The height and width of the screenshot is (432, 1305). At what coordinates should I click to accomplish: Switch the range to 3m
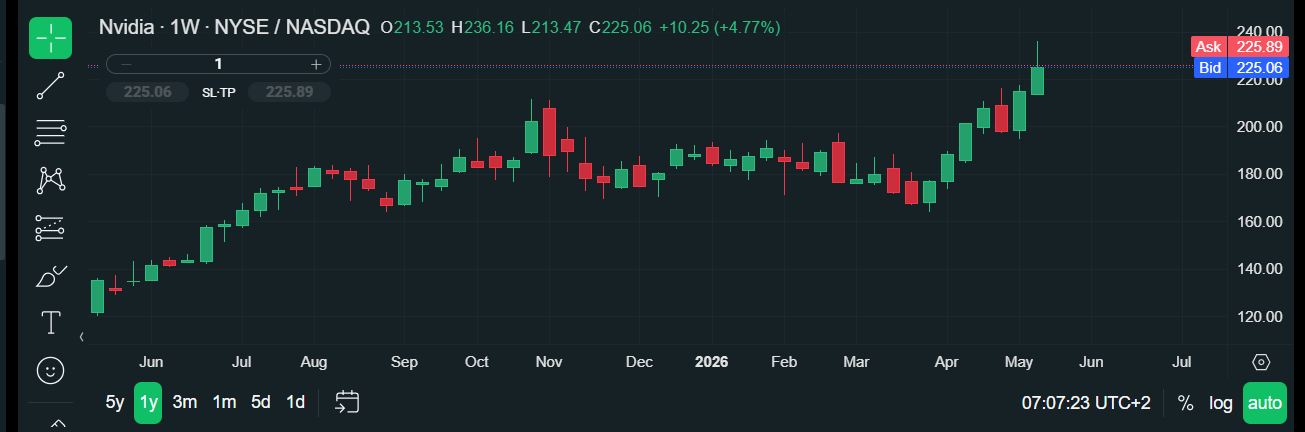[184, 402]
